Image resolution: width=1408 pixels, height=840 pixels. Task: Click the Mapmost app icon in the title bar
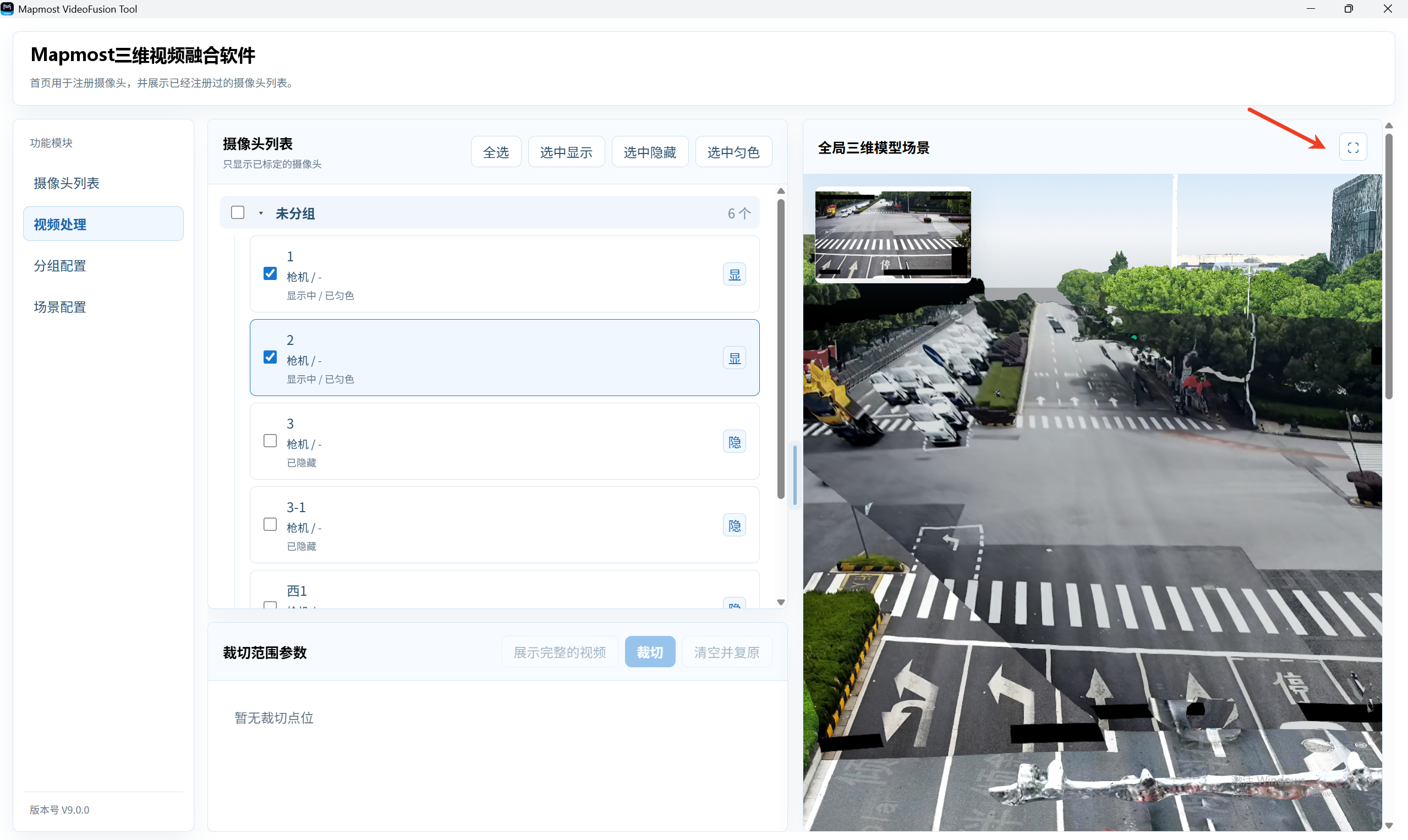click(7, 8)
